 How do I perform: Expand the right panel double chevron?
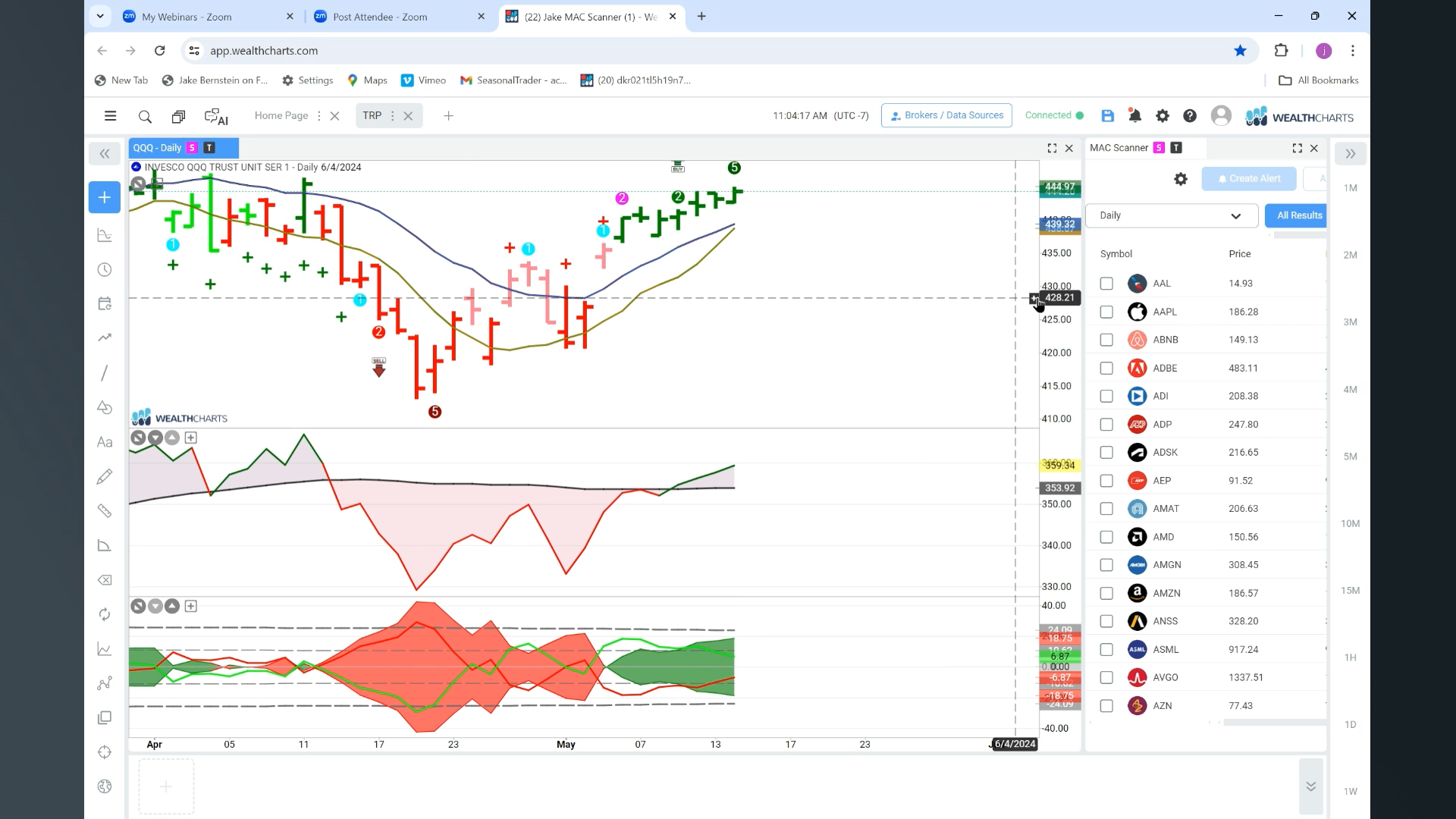pos(1350,154)
